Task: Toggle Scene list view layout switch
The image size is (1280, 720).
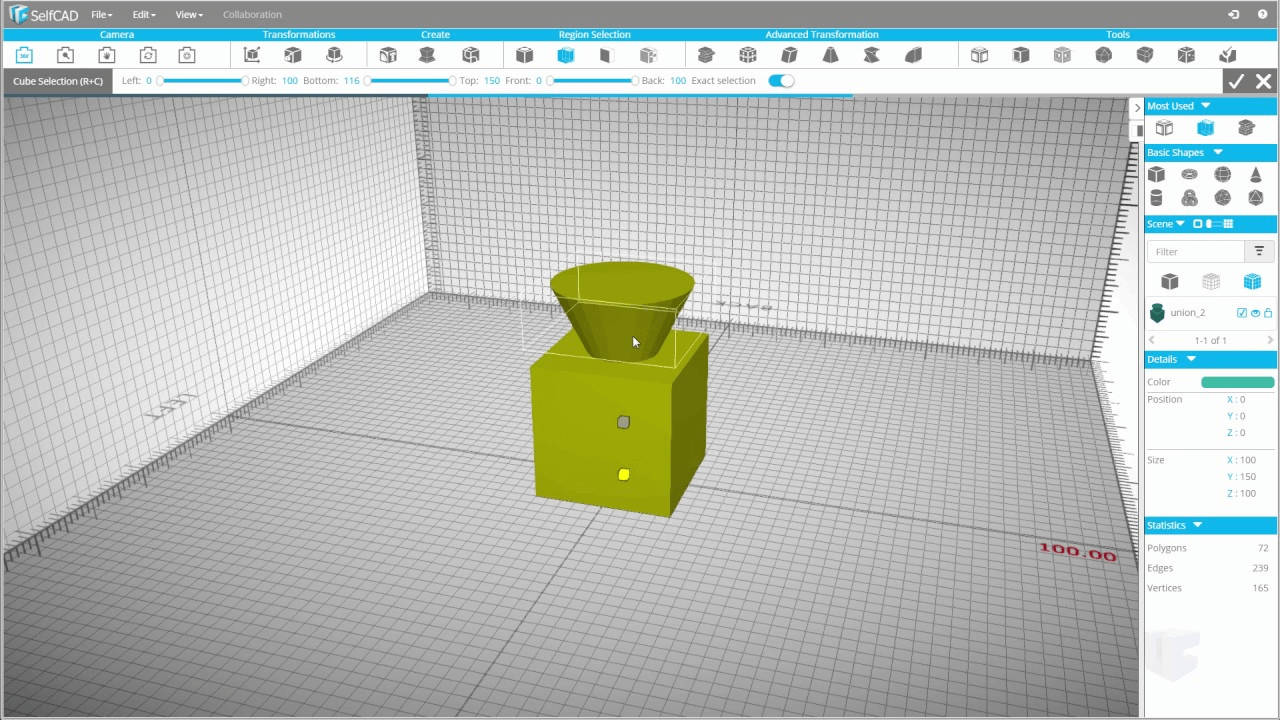Action: click(1213, 224)
